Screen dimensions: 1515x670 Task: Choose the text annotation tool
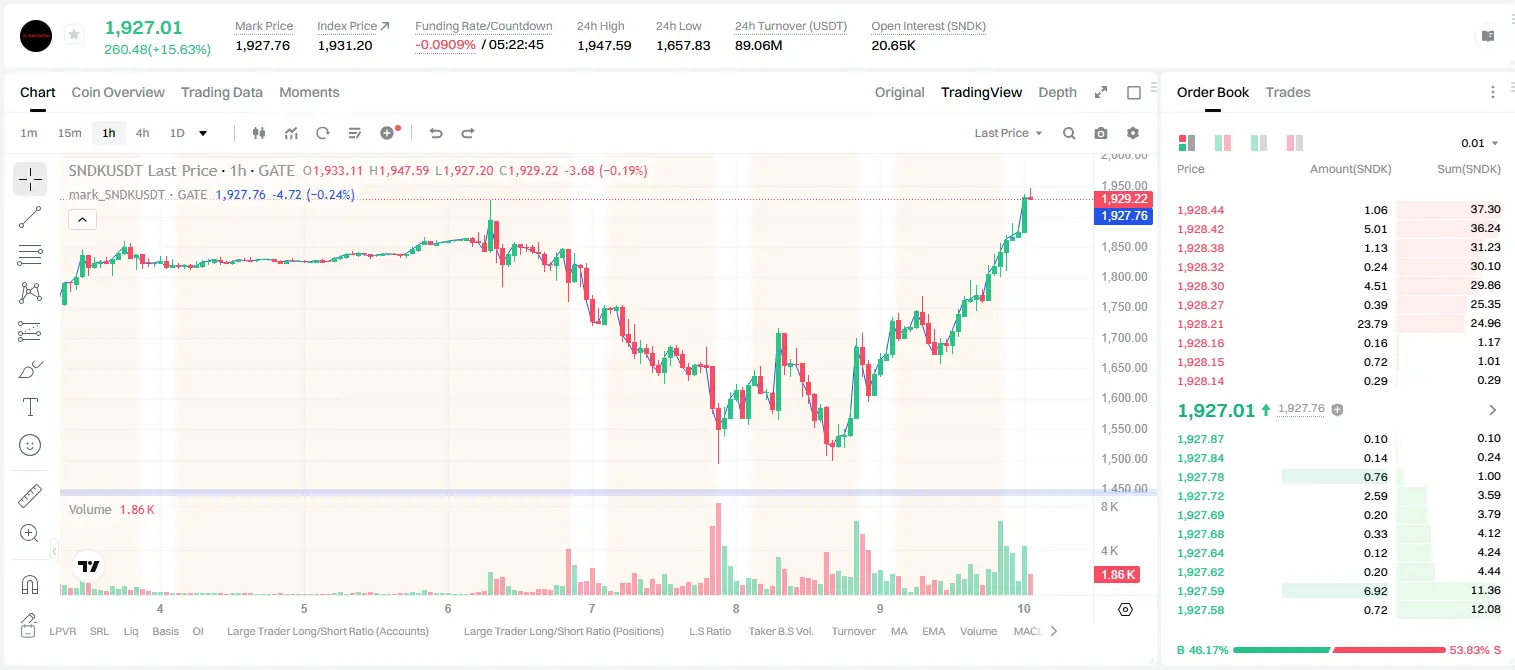pos(30,407)
